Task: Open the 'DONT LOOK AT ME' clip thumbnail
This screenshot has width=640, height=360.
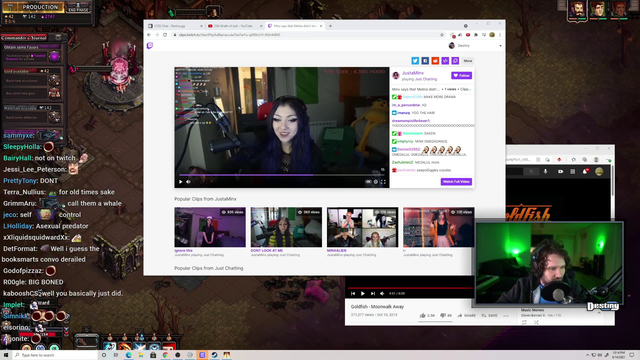Action: 286,227
